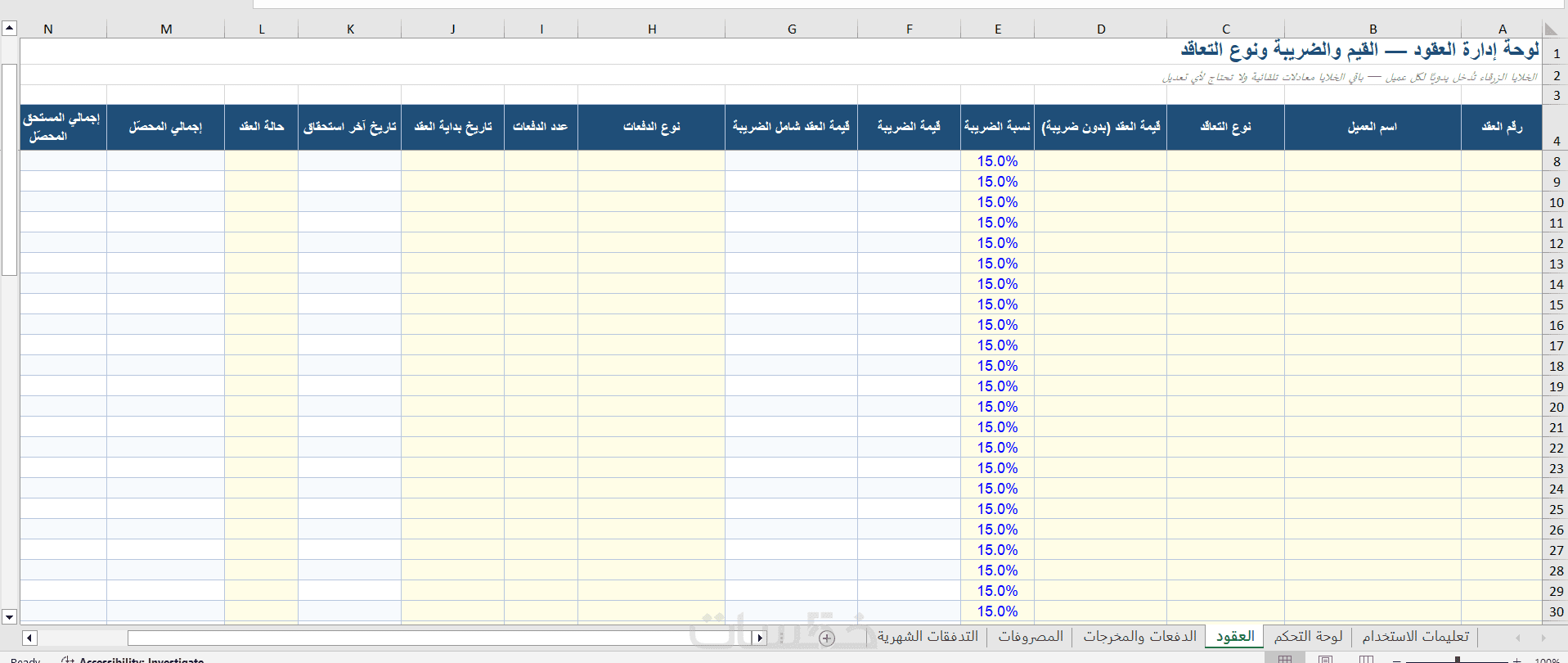Select row 30 header

click(x=1556, y=611)
